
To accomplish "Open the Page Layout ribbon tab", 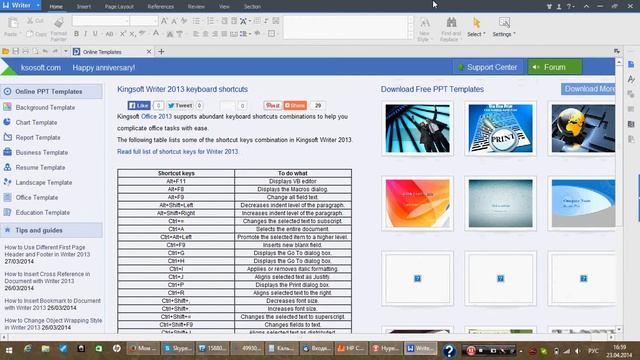I will [119, 7].
